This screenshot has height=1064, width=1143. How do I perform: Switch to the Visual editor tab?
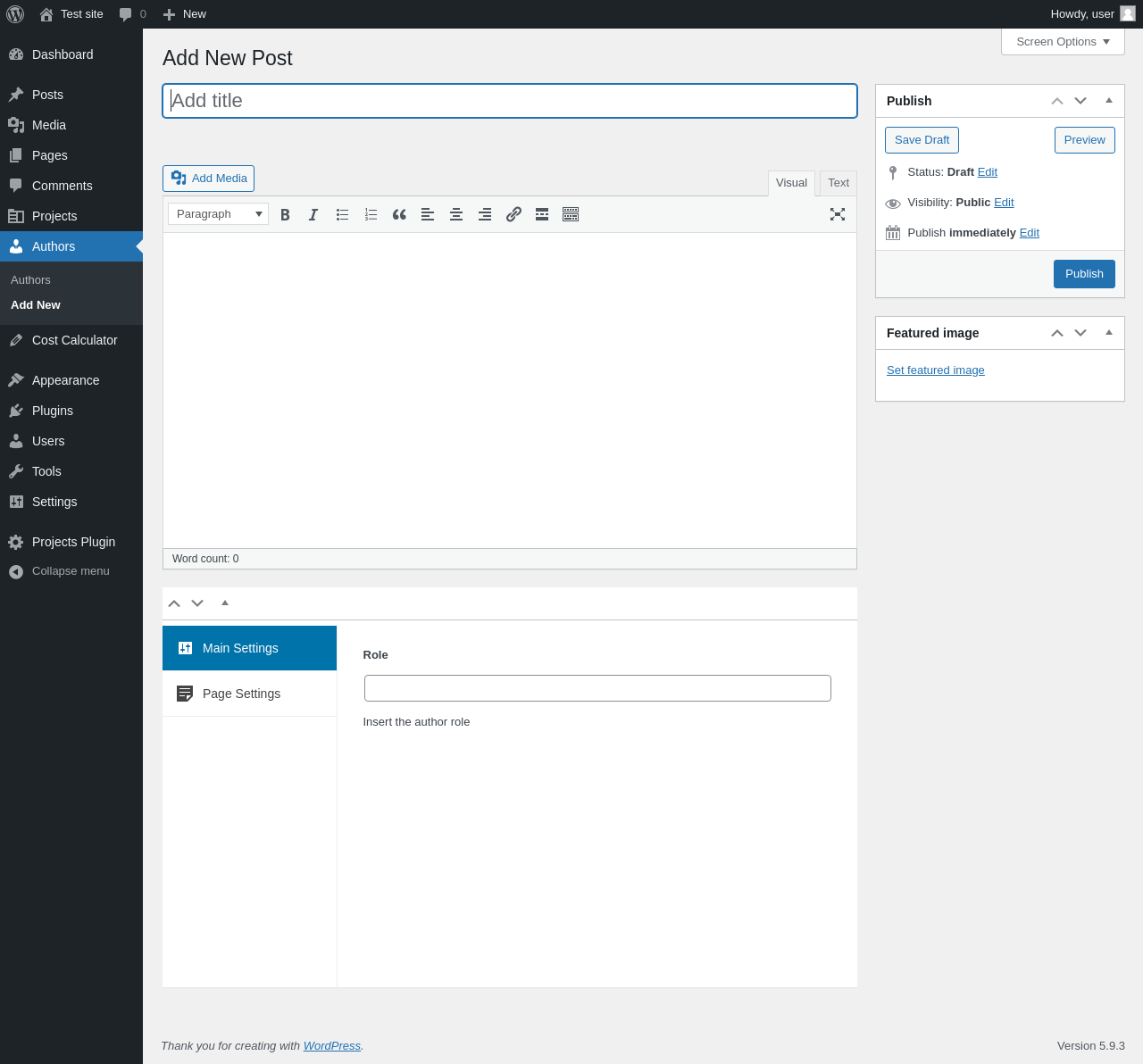point(791,183)
